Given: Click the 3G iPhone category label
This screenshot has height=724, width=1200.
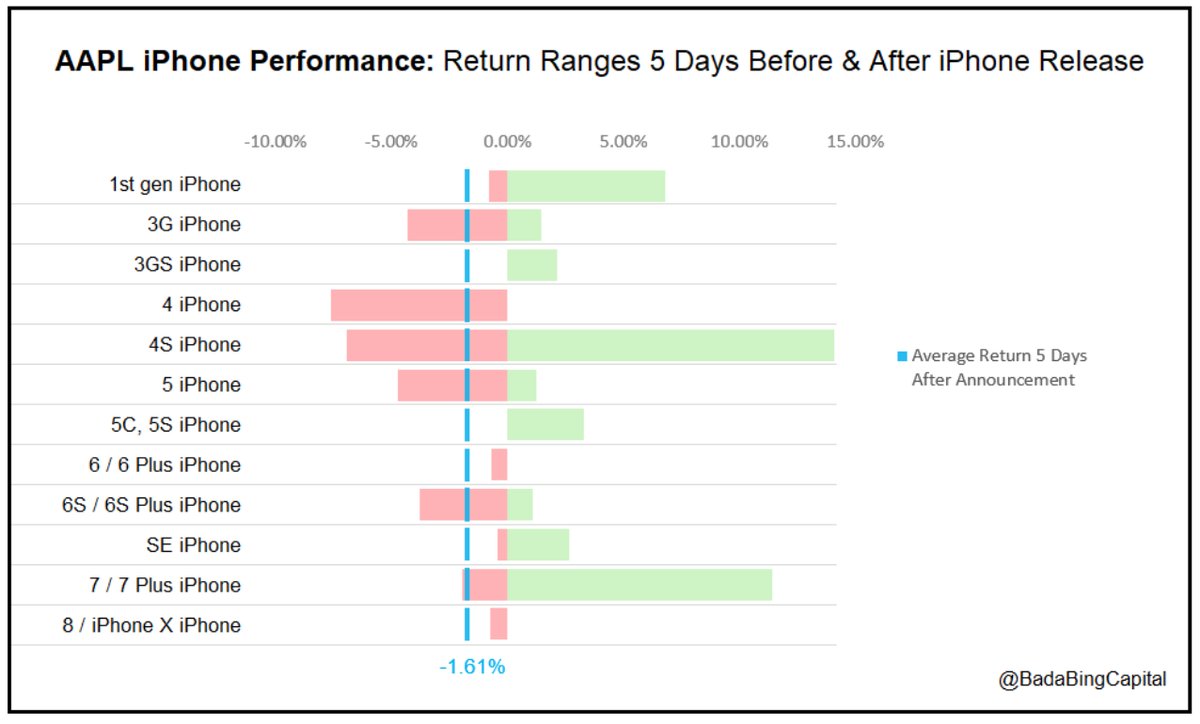Looking at the screenshot, I should (193, 225).
